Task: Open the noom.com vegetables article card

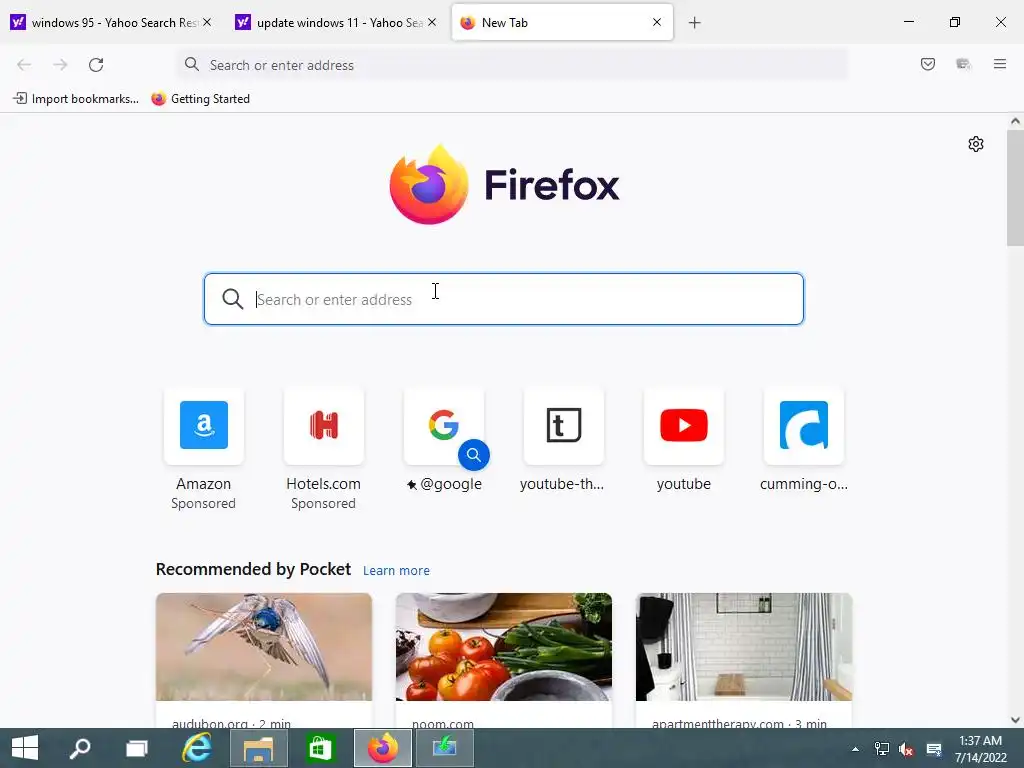Action: [504, 660]
